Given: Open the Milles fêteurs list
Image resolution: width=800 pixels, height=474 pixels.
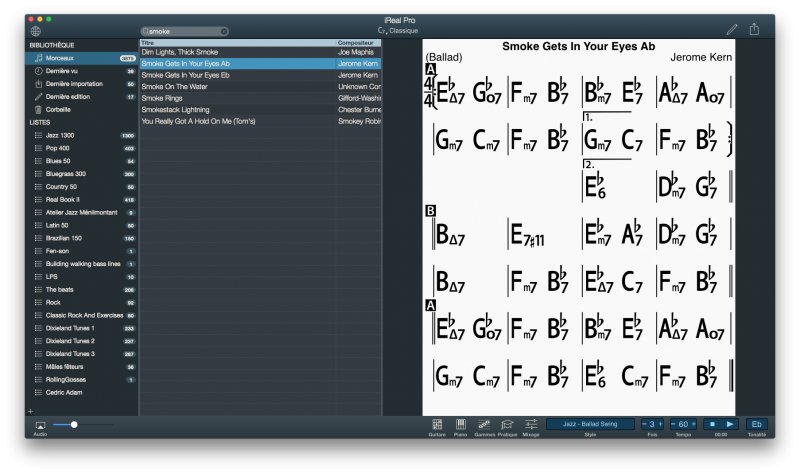Looking at the screenshot, I should [x=82, y=367].
